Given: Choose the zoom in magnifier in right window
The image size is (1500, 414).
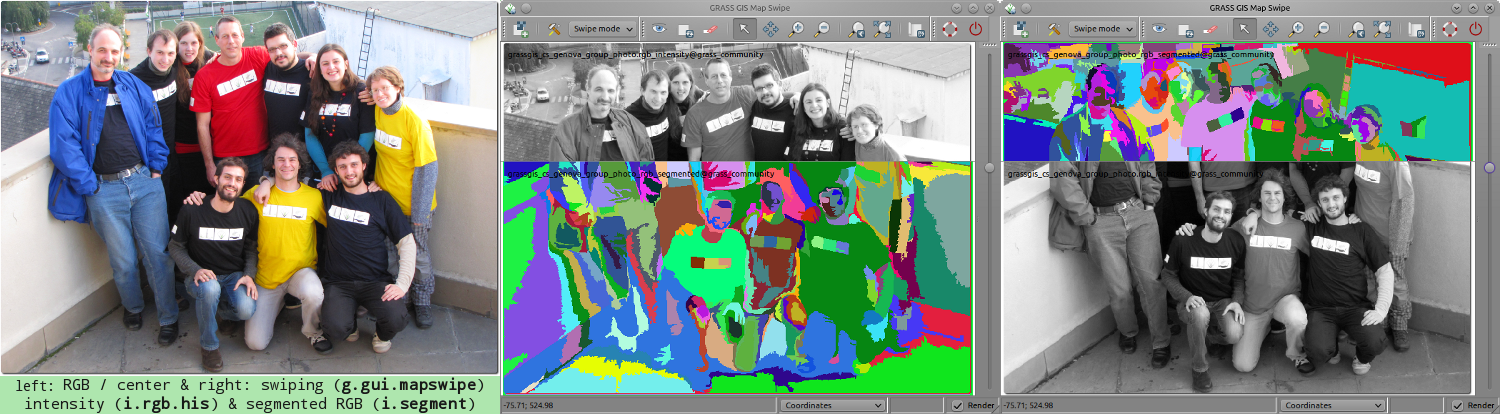Looking at the screenshot, I should pos(1297,29).
